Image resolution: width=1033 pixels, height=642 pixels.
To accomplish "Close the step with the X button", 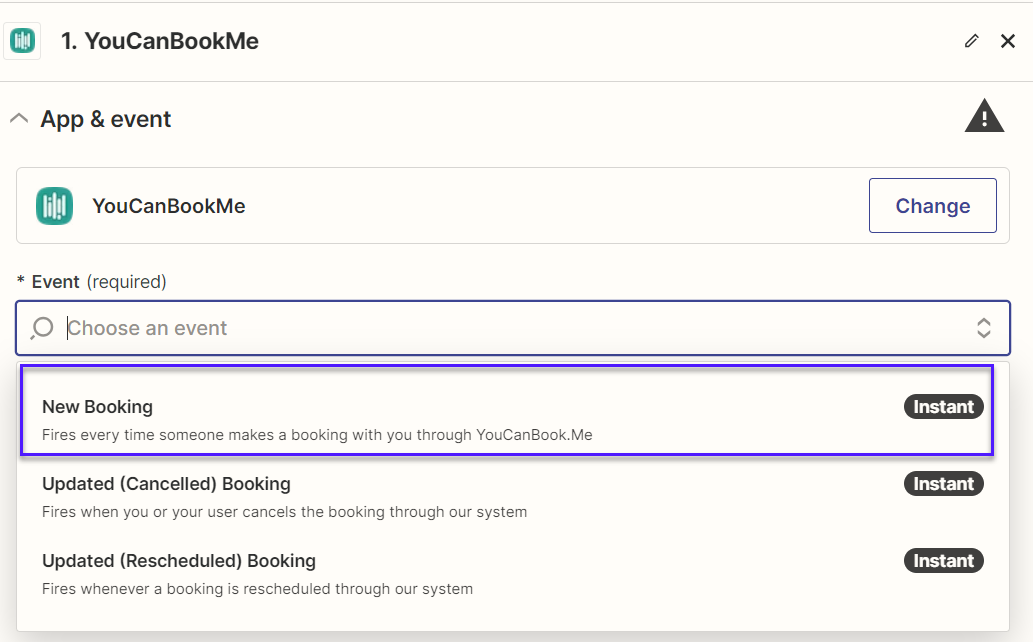I will pyautogui.click(x=1008, y=41).
